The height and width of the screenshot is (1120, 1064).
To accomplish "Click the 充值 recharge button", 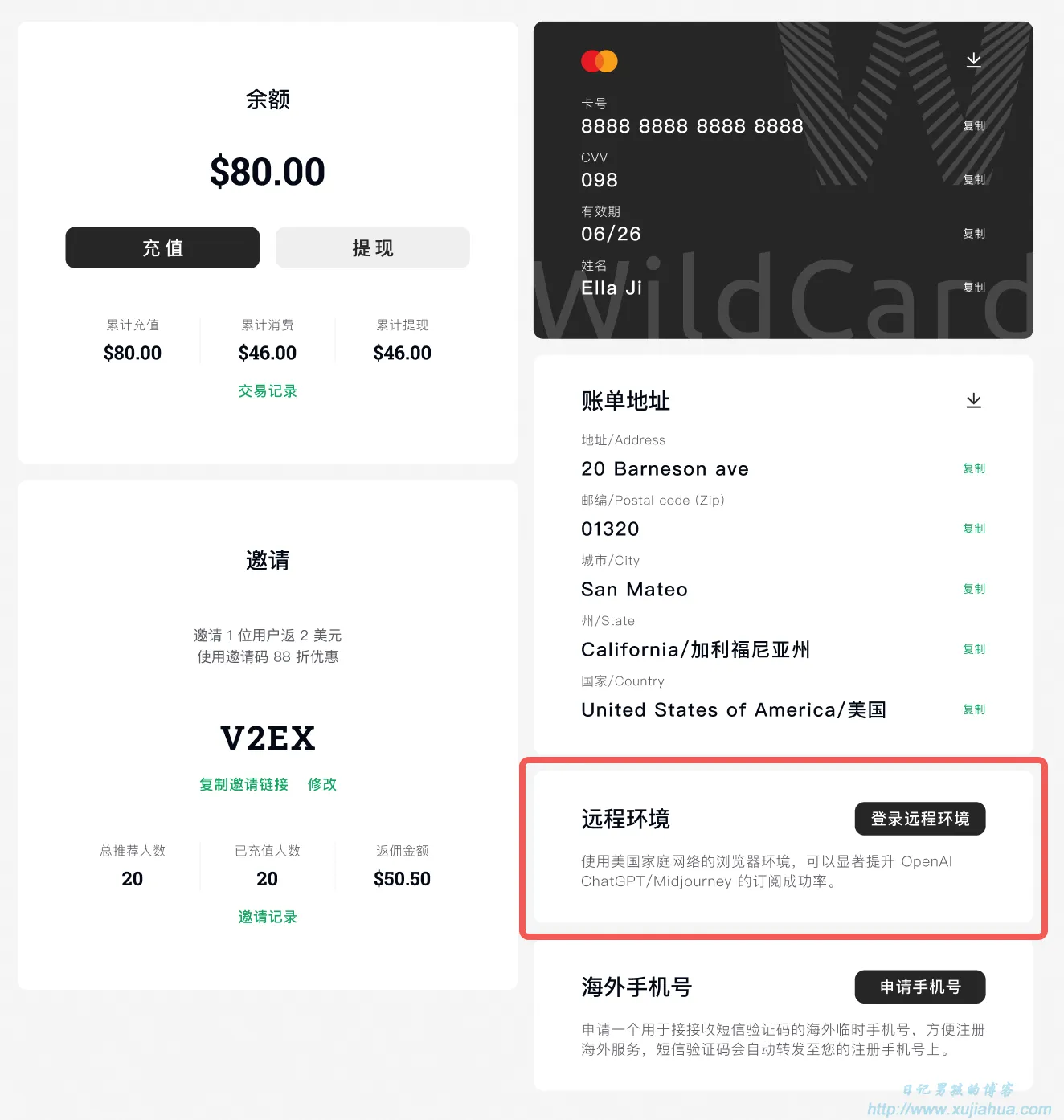I will pyautogui.click(x=162, y=247).
